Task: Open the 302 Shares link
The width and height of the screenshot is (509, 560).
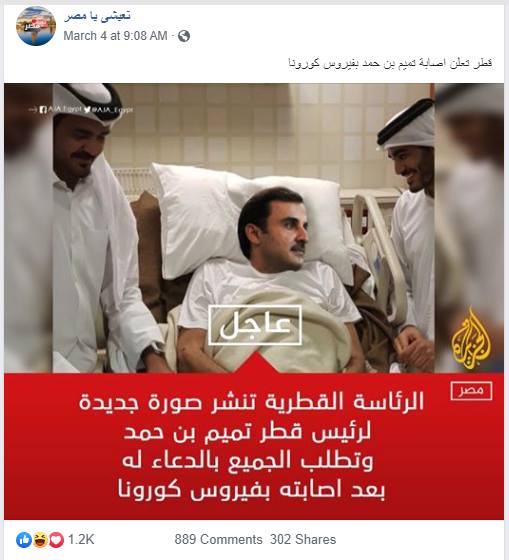Action: tap(303, 540)
